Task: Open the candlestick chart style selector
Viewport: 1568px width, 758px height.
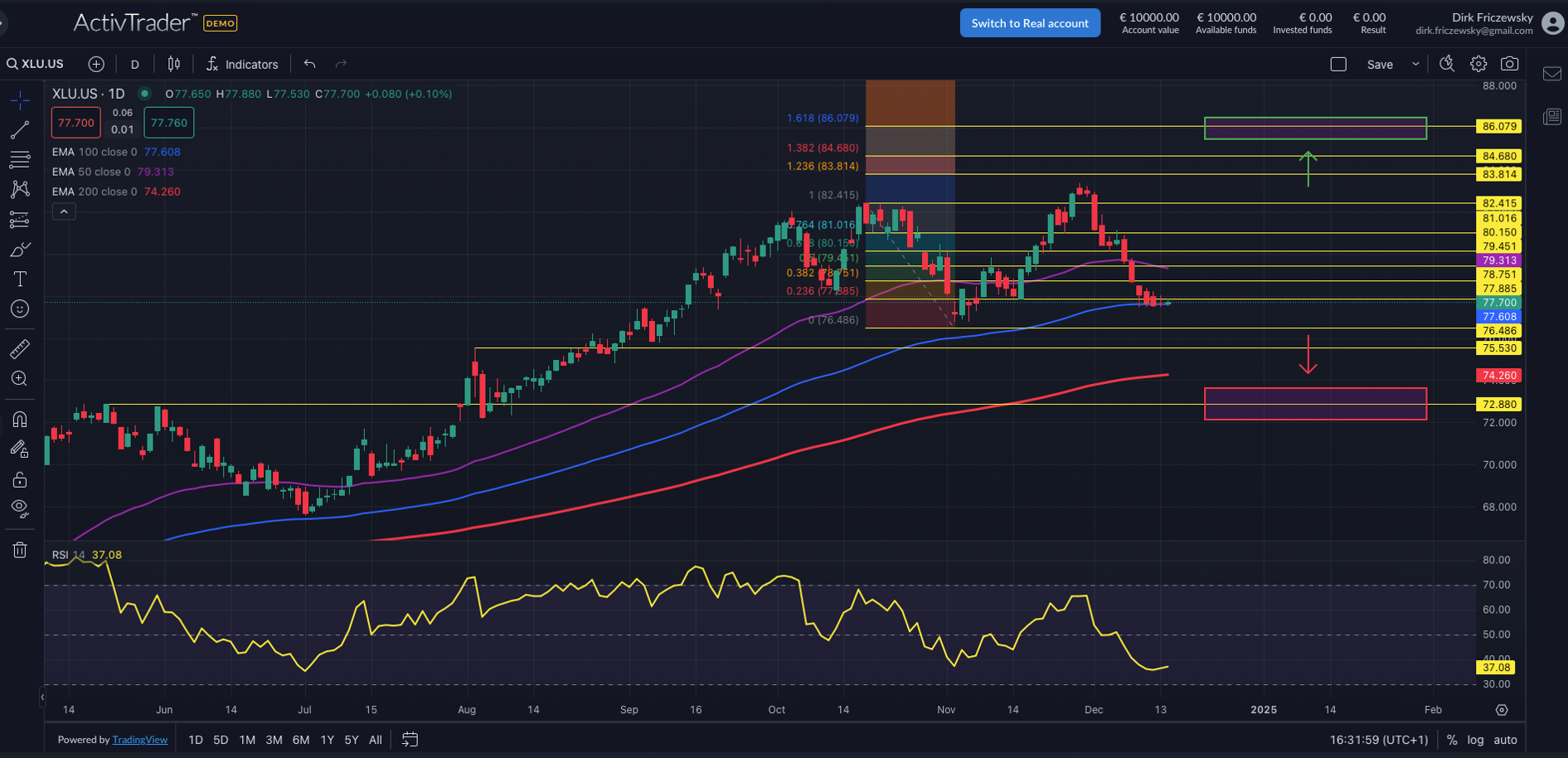Action: pyautogui.click(x=174, y=64)
